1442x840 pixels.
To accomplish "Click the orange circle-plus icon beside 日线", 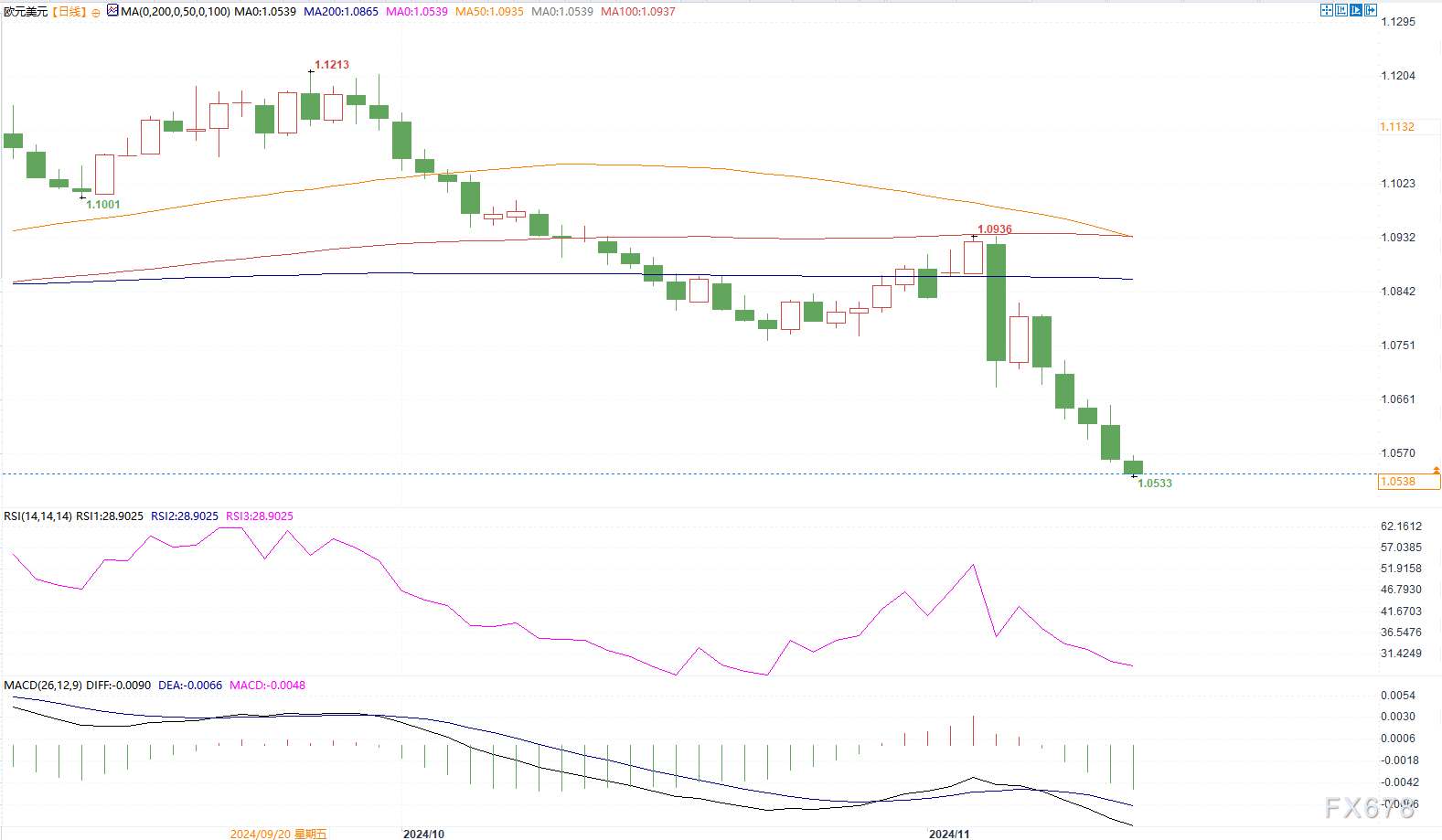I will pos(95,13).
